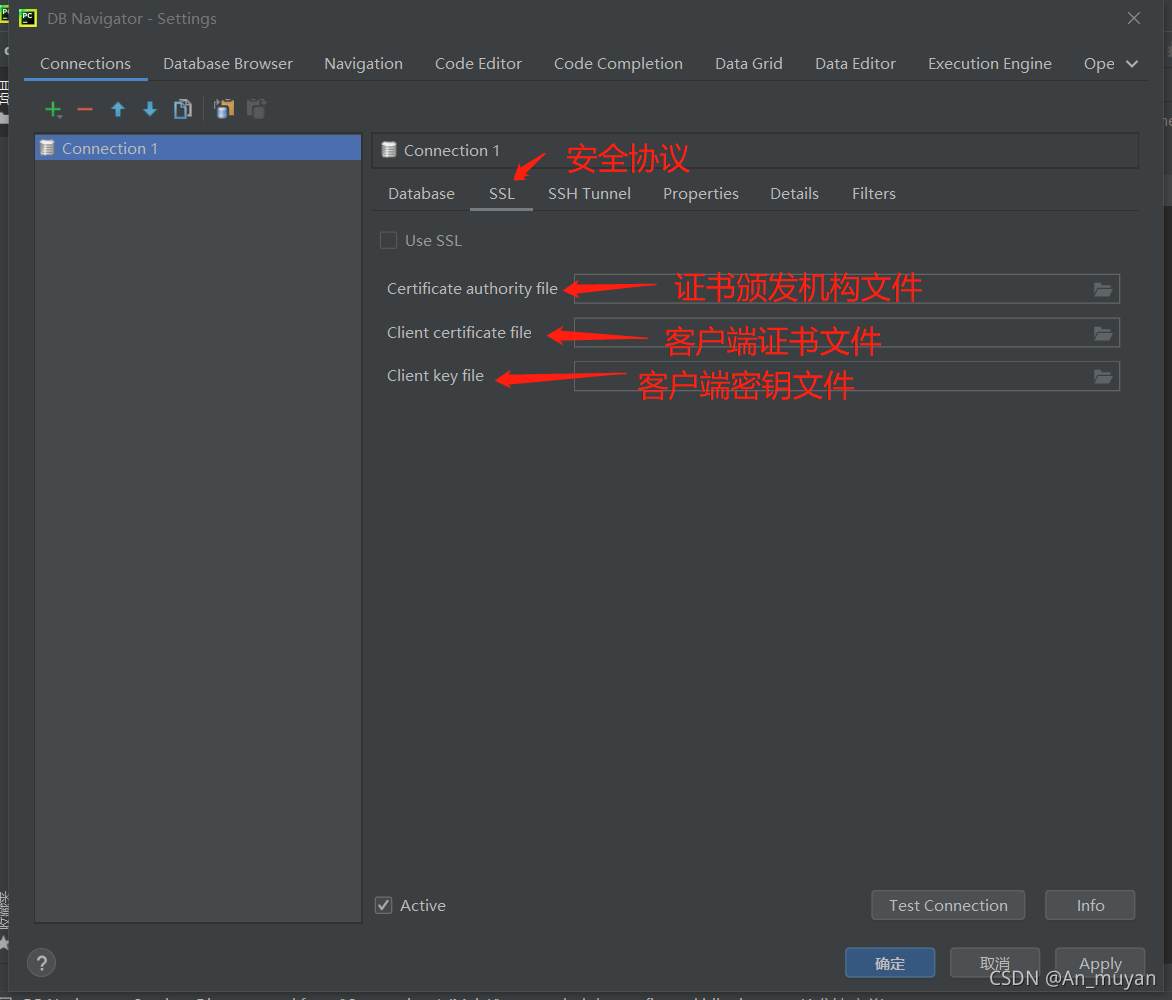Select the SSL sub-tab
The image size is (1172, 1000).
tap(502, 194)
